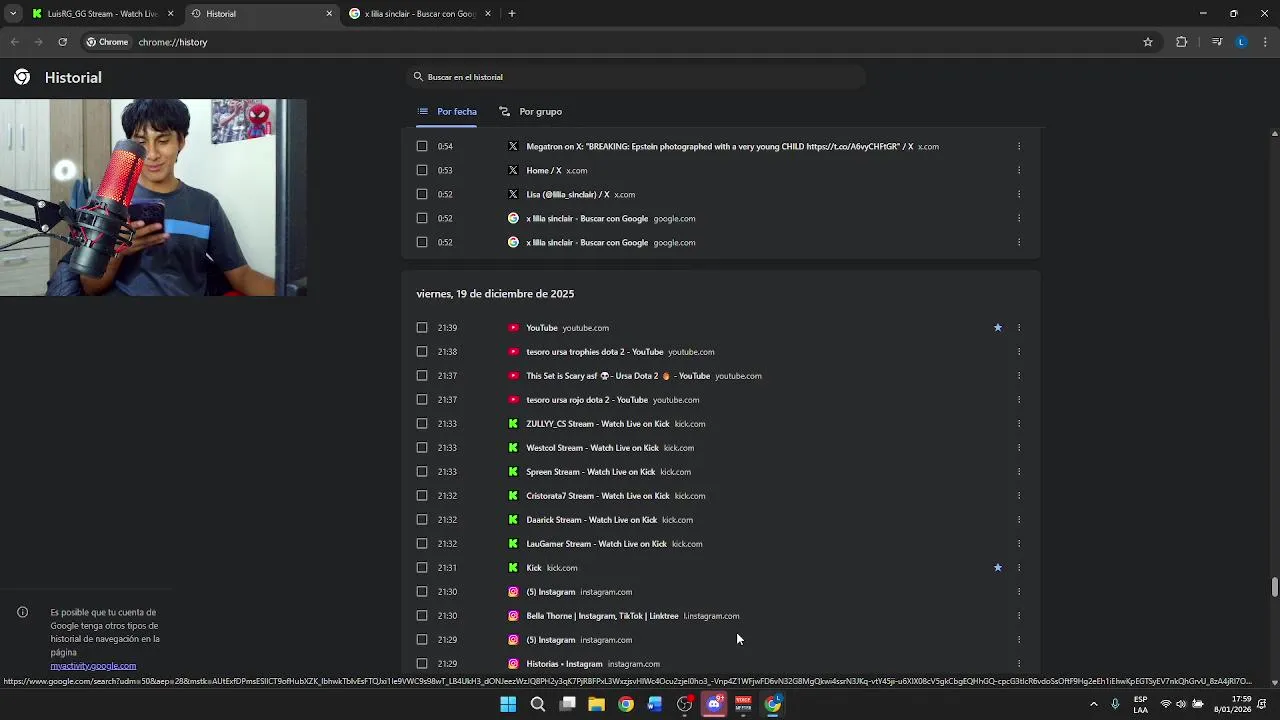Open Windows taskbar search
The image size is (1280, 720).
pyautogui.click(x=537, y=704)
